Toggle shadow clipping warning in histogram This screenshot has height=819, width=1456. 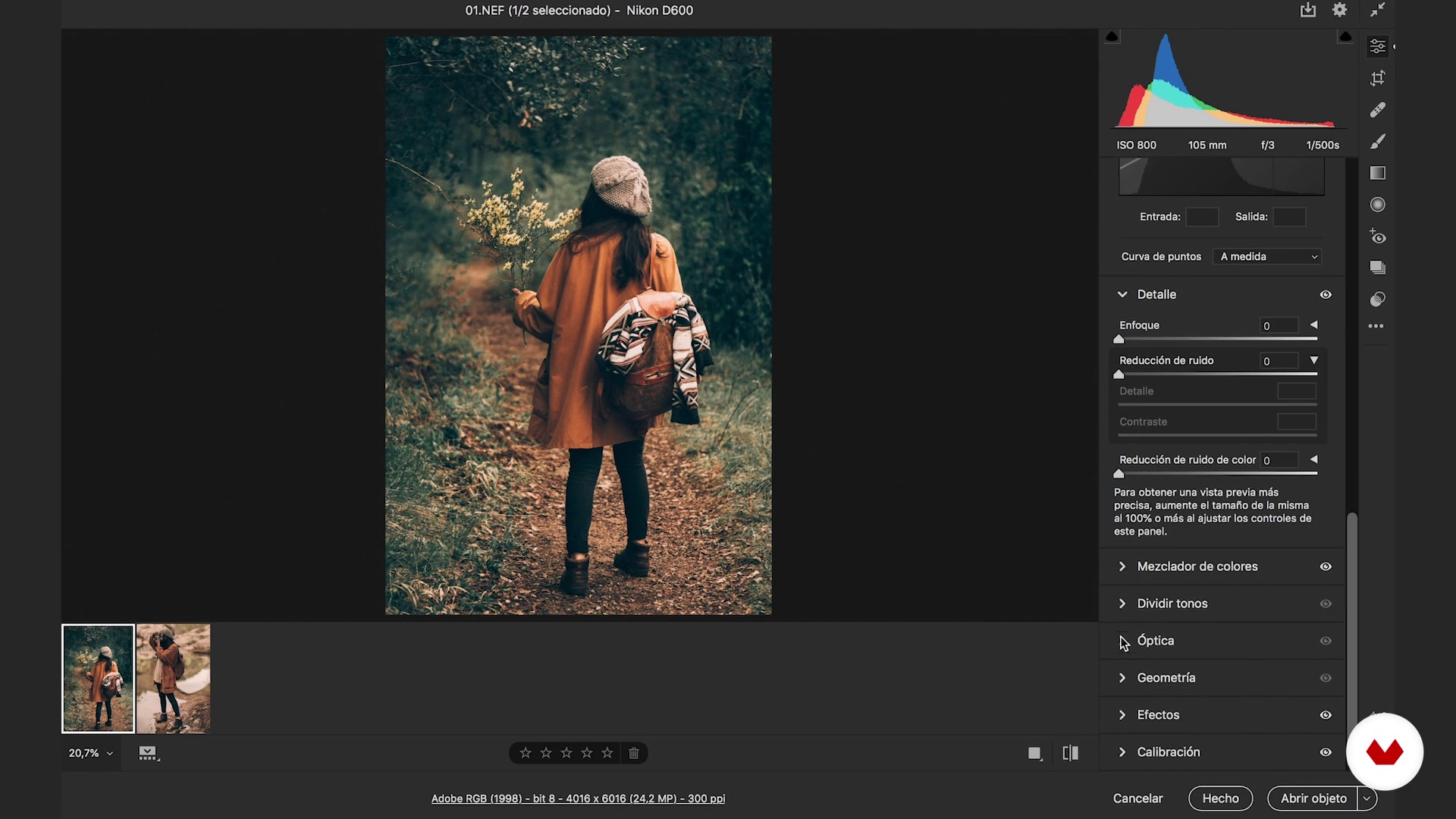click(x=1112, y=36)
